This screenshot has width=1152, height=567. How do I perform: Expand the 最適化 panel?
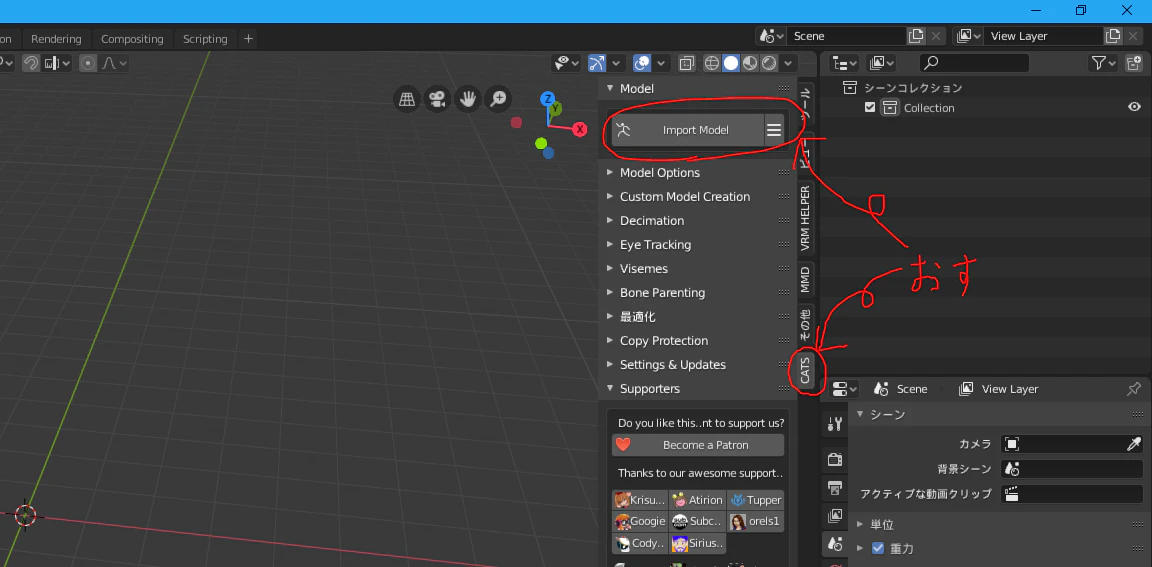tap(637, 317)
